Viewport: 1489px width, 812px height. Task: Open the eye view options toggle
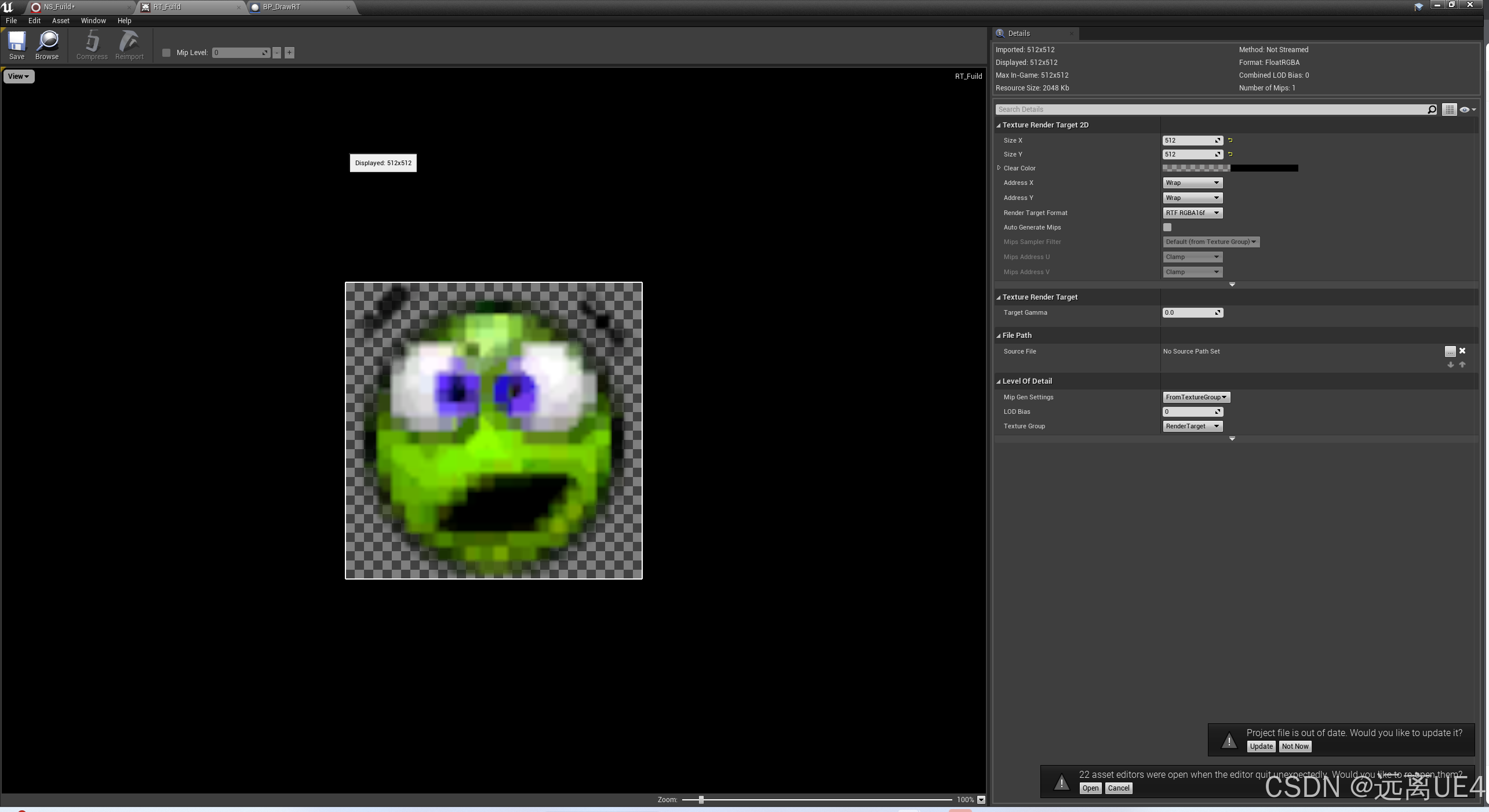tap(1466, 110)
